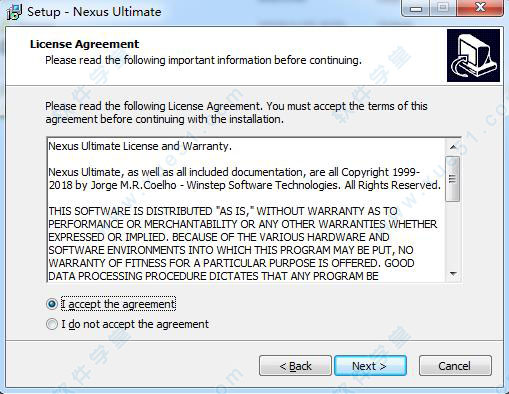Viewport: 509px width, 394px height.
Task: Select 'I do not accept the agreement'
Action: point(52,324)
